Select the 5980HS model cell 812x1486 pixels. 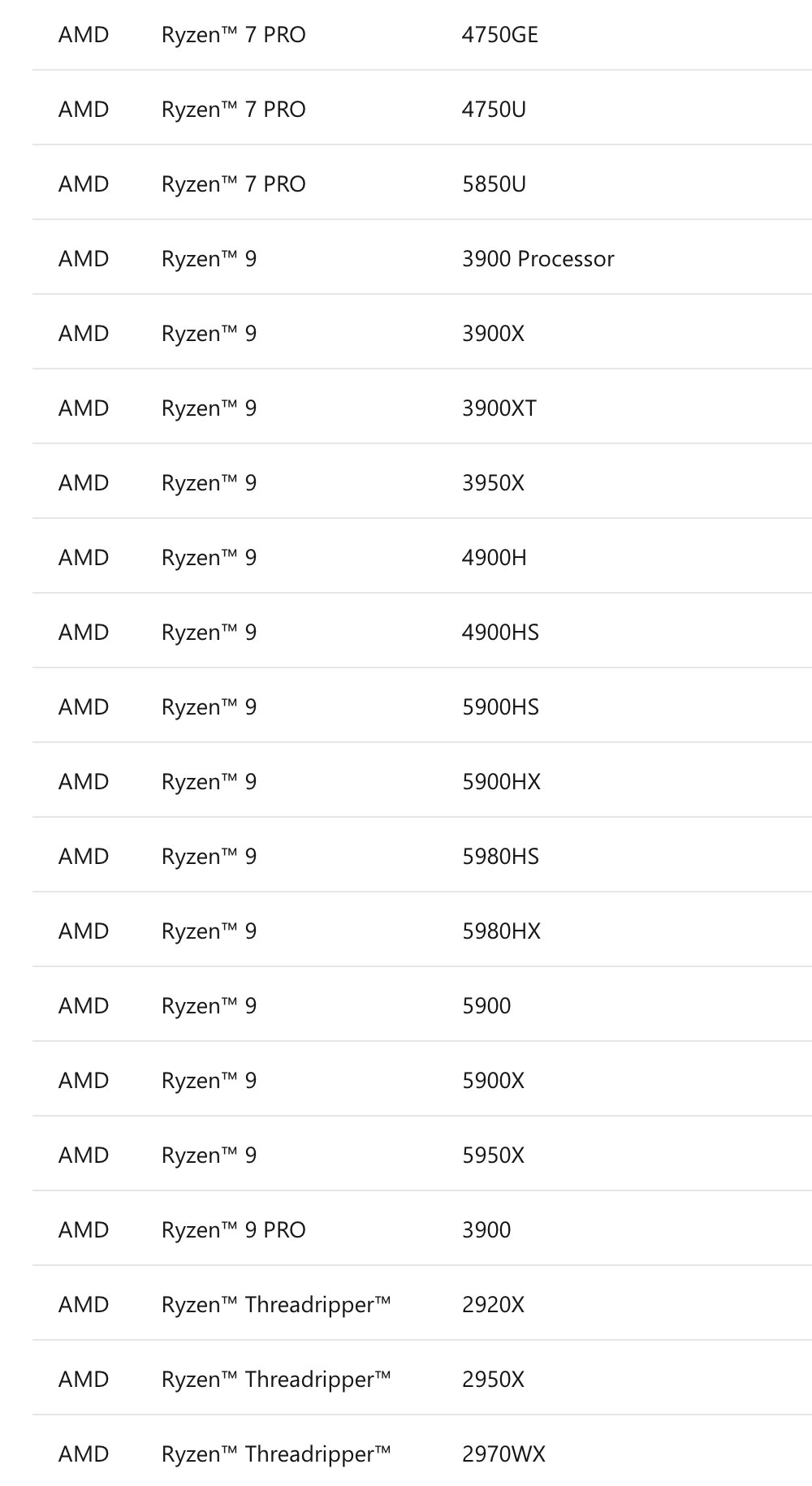tap(500, 857)
